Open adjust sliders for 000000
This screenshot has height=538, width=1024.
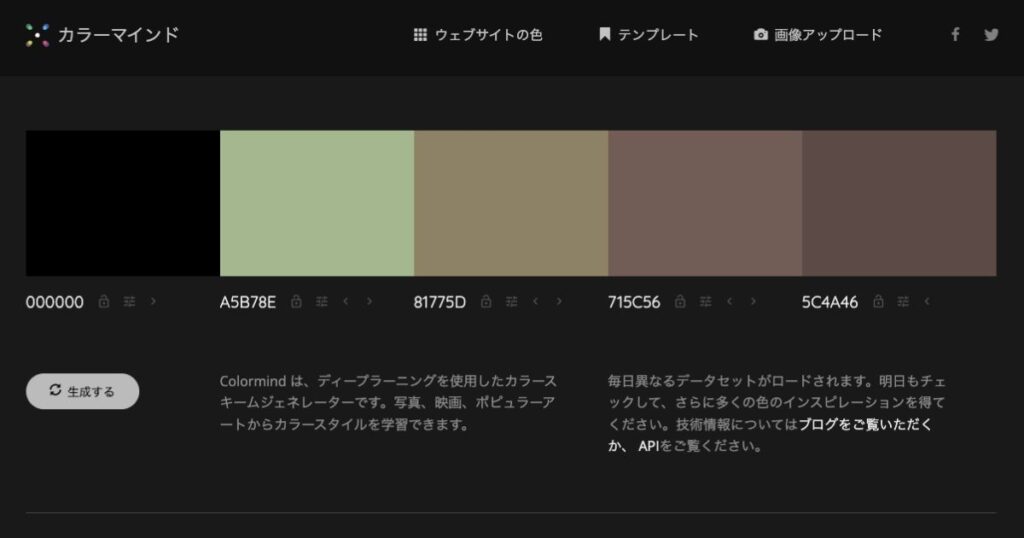[129, 301]
